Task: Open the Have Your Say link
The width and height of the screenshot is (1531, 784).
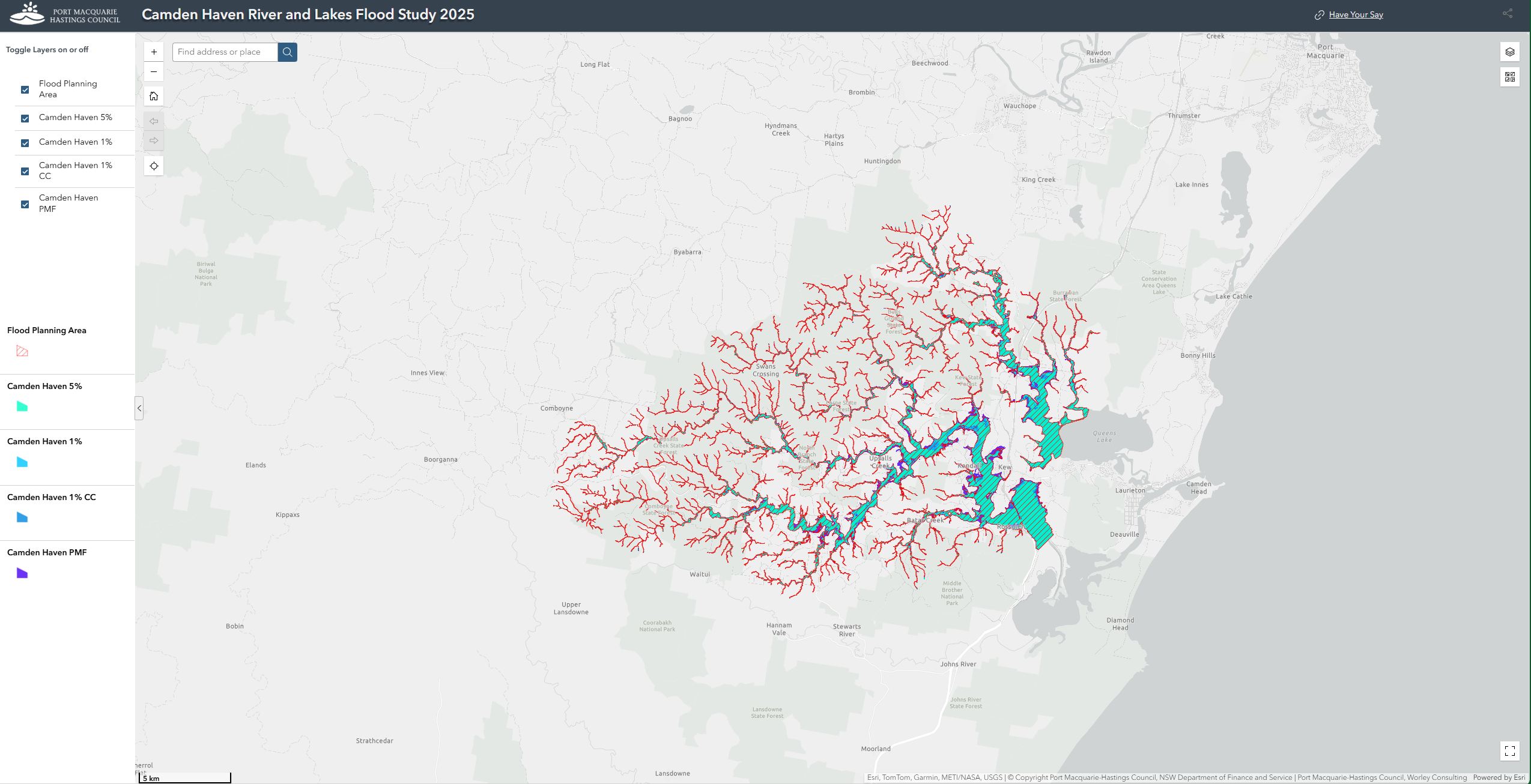Action: click(x=1355, y=15)
